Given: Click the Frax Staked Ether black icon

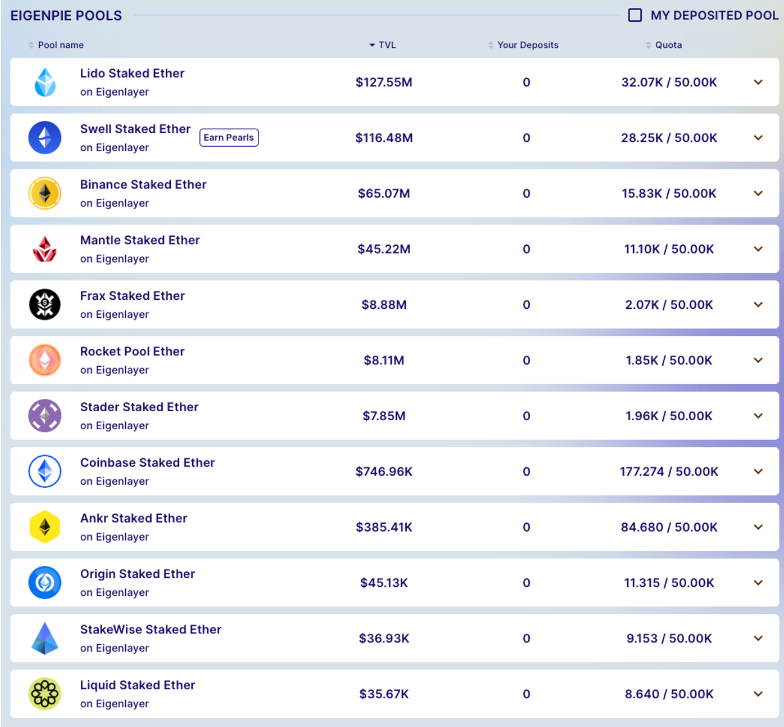Looking at the screenshot, I should tap(45, 304).
